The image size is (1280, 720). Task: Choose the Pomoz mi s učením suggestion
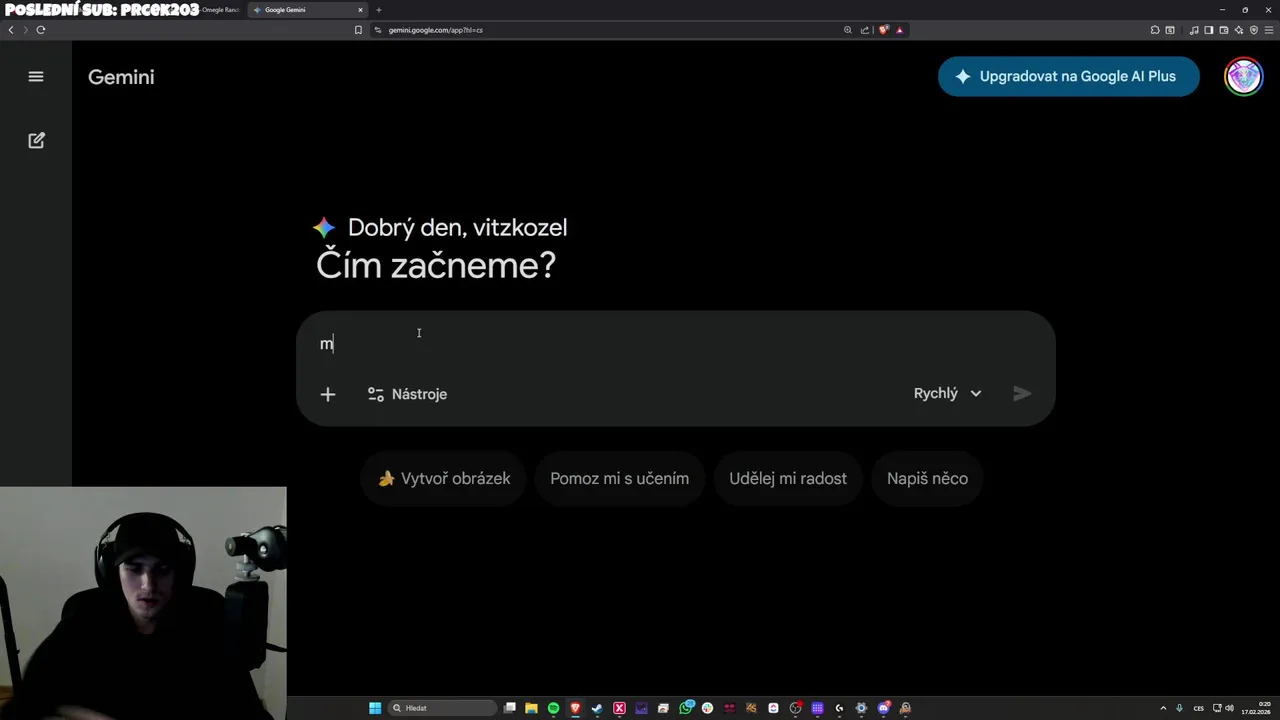[619, 478]
